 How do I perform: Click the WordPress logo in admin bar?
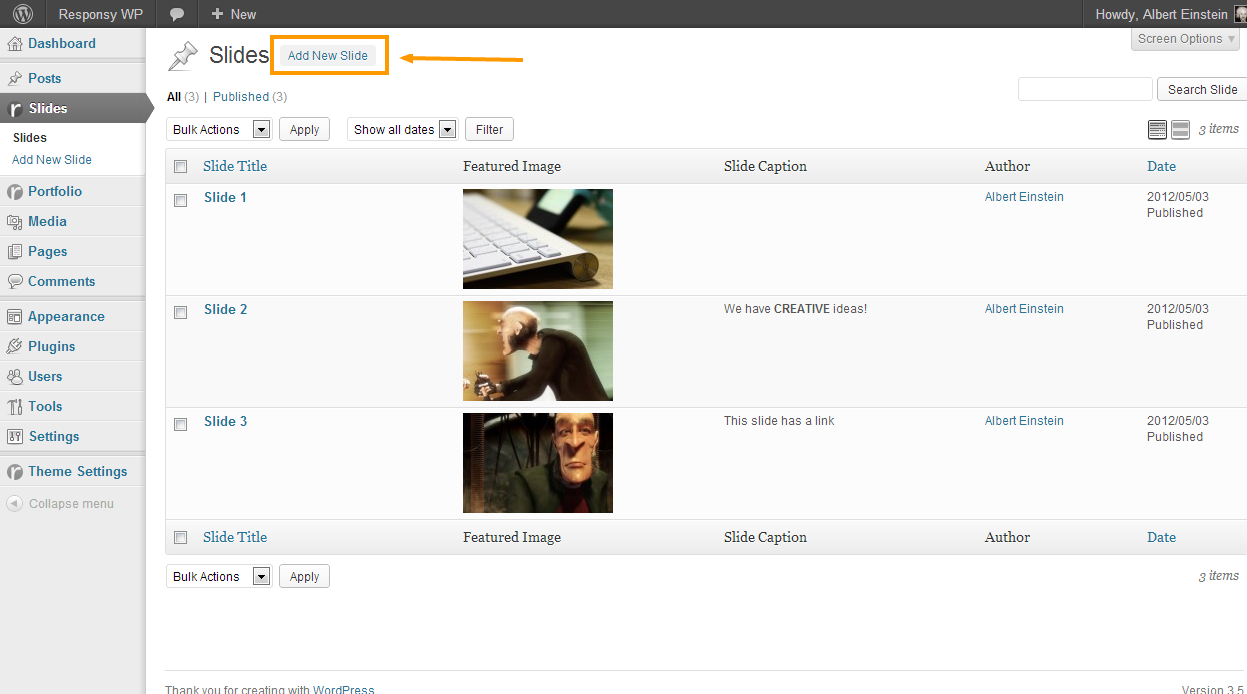pos(22,14)
